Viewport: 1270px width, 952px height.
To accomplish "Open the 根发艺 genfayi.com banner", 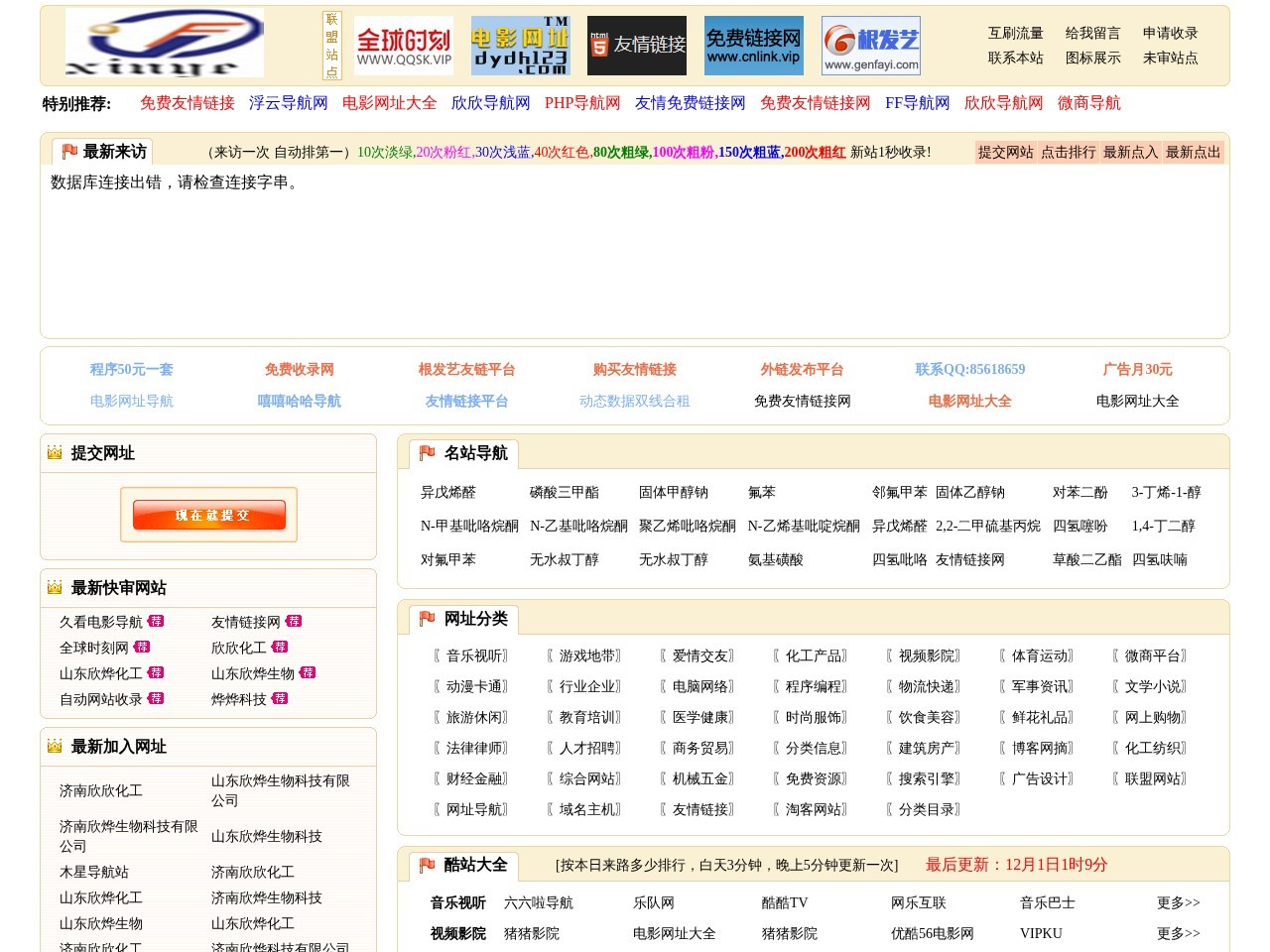I will click(x=869, y=44).
